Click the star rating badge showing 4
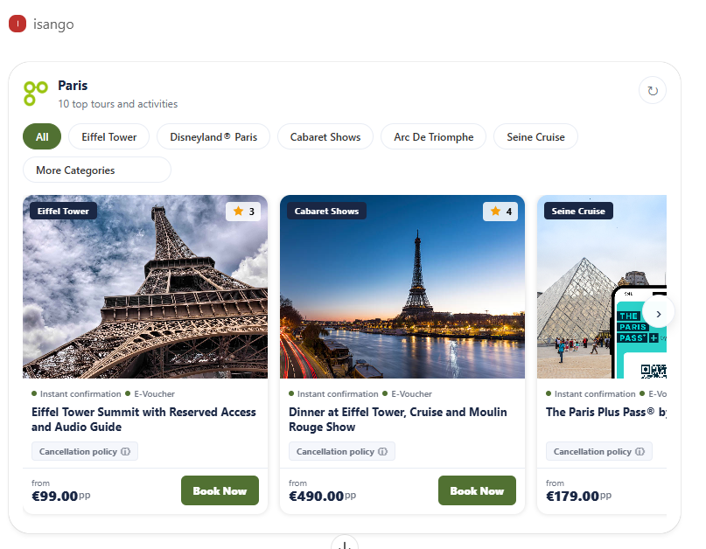 tap(501, 211)
